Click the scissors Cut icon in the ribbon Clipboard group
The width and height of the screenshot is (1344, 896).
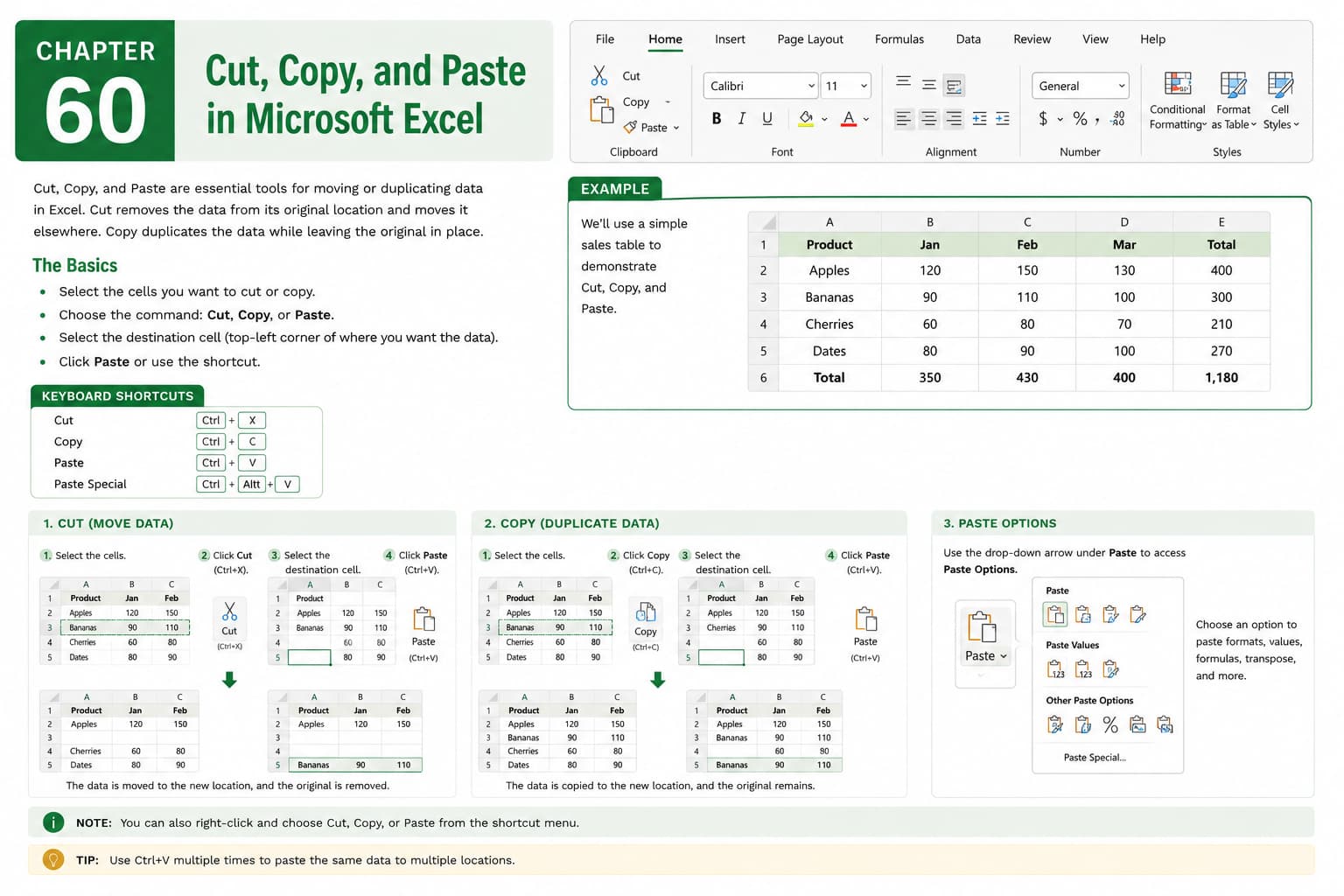[599, 75]
